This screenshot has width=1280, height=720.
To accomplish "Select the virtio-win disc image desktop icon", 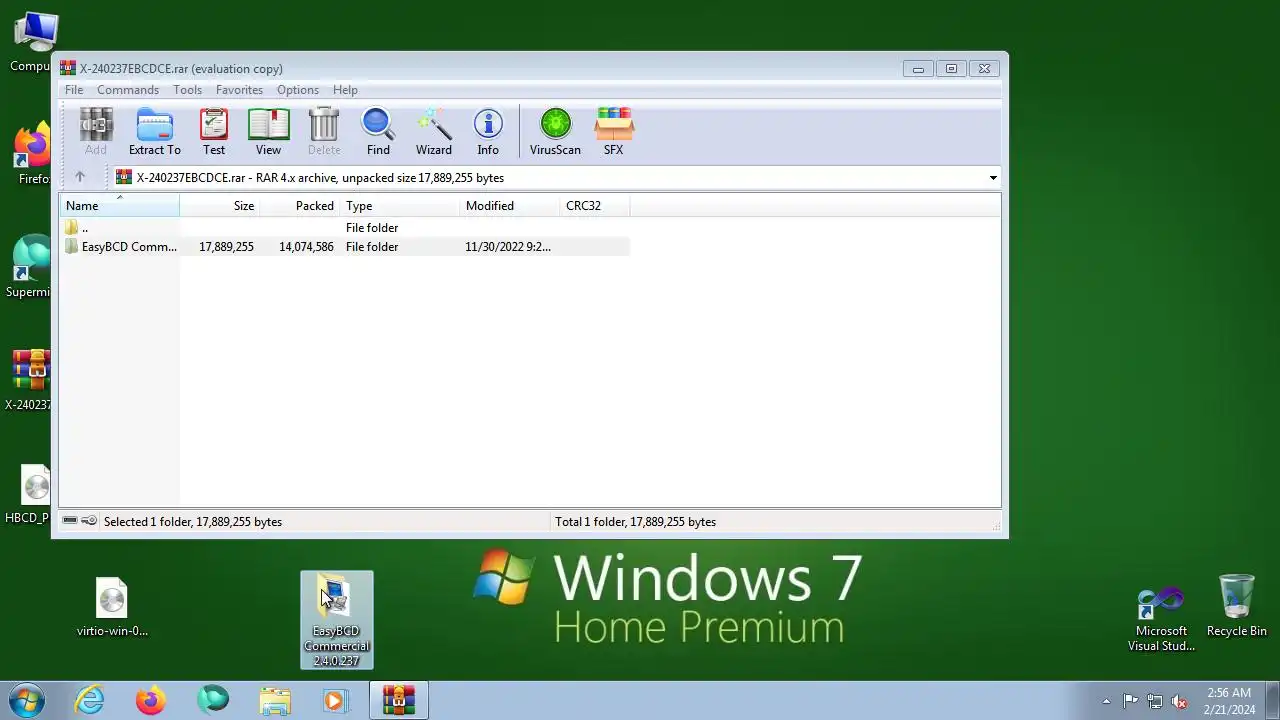I will point(112,607).
